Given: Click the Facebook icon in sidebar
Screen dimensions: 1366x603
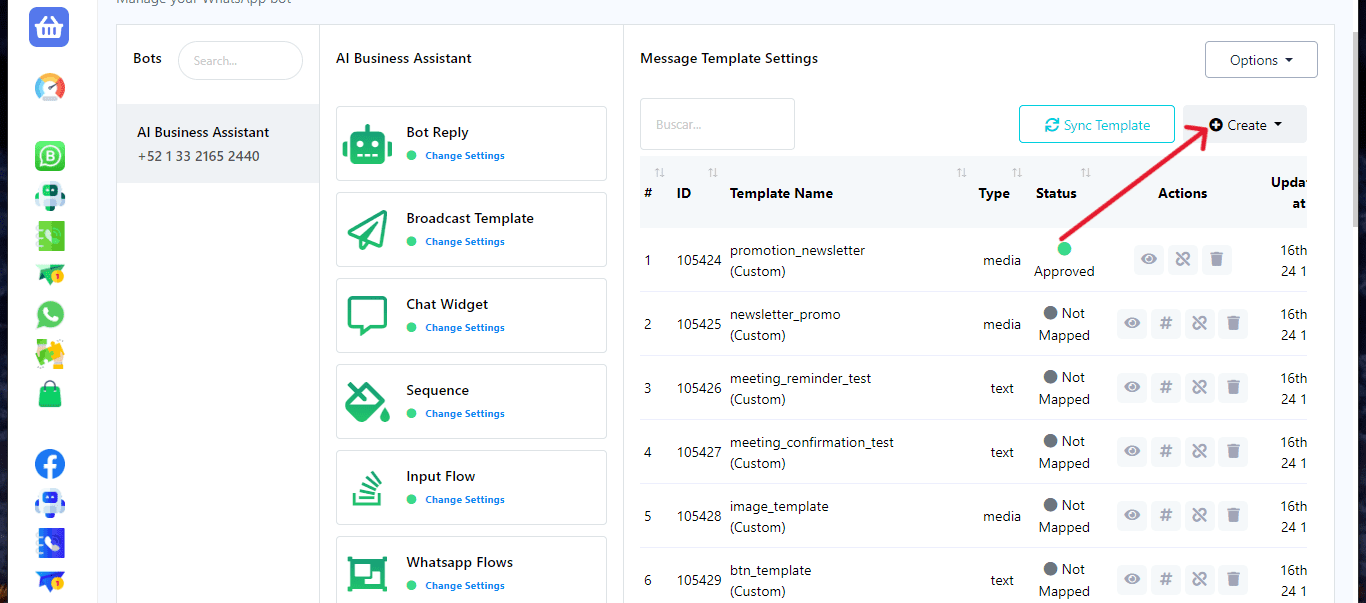Looking at the screenshot, I should pos(50,464).
